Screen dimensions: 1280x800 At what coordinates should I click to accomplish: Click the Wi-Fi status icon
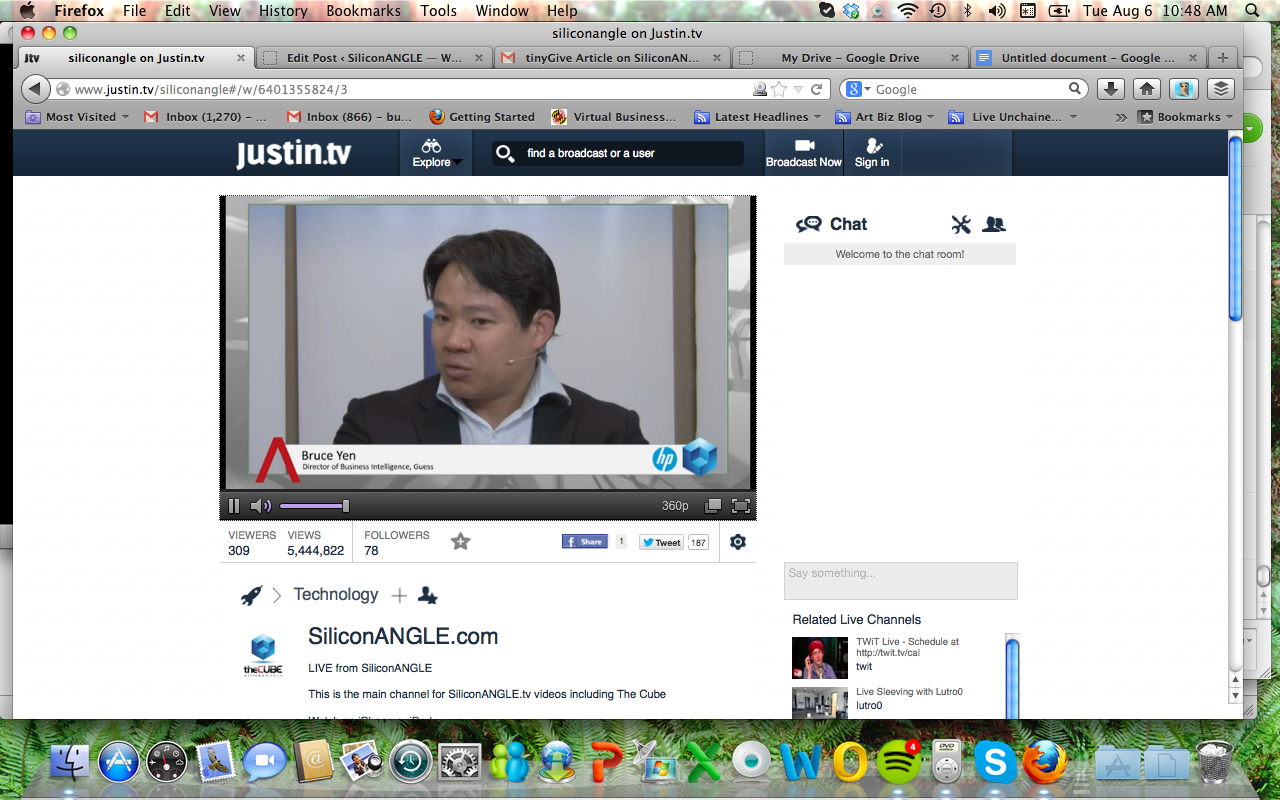908,11
